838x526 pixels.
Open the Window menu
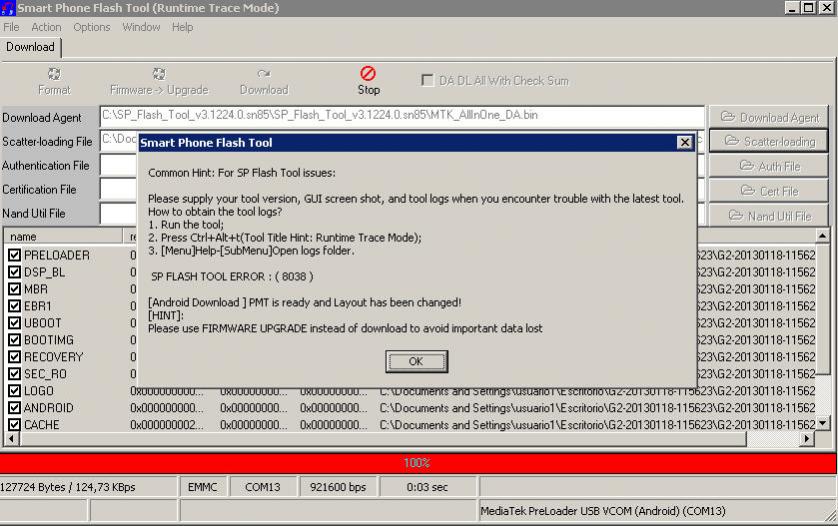click(141, 27)
